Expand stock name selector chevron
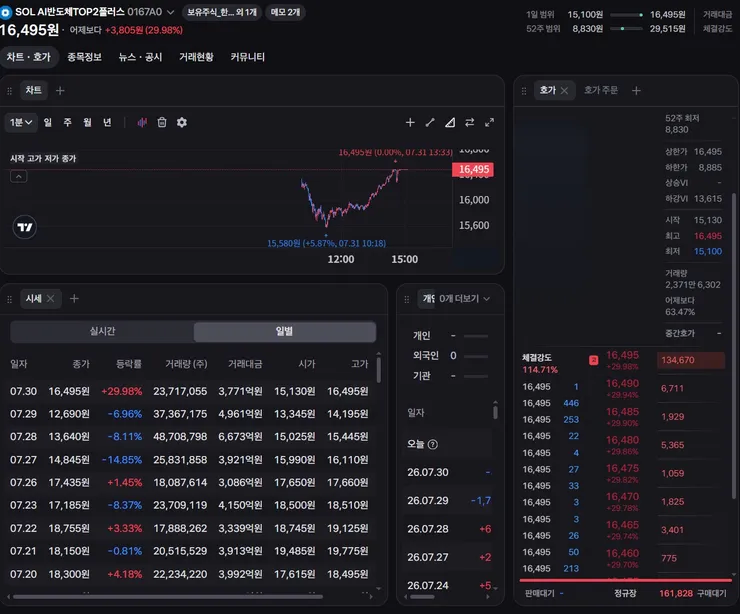This screenshot has width=740, height=614. (171, 12)
